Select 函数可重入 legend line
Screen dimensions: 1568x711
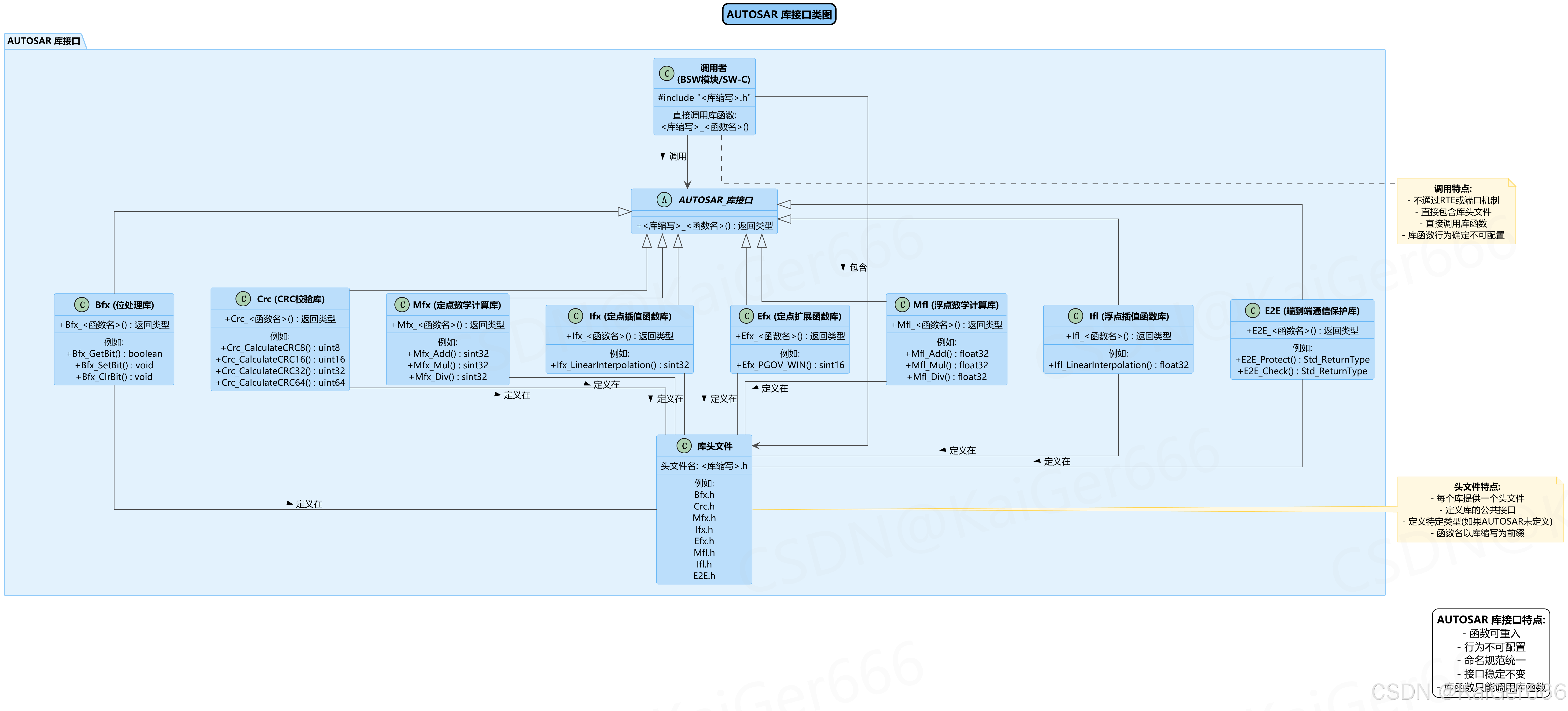click(x=1491, y=634)
